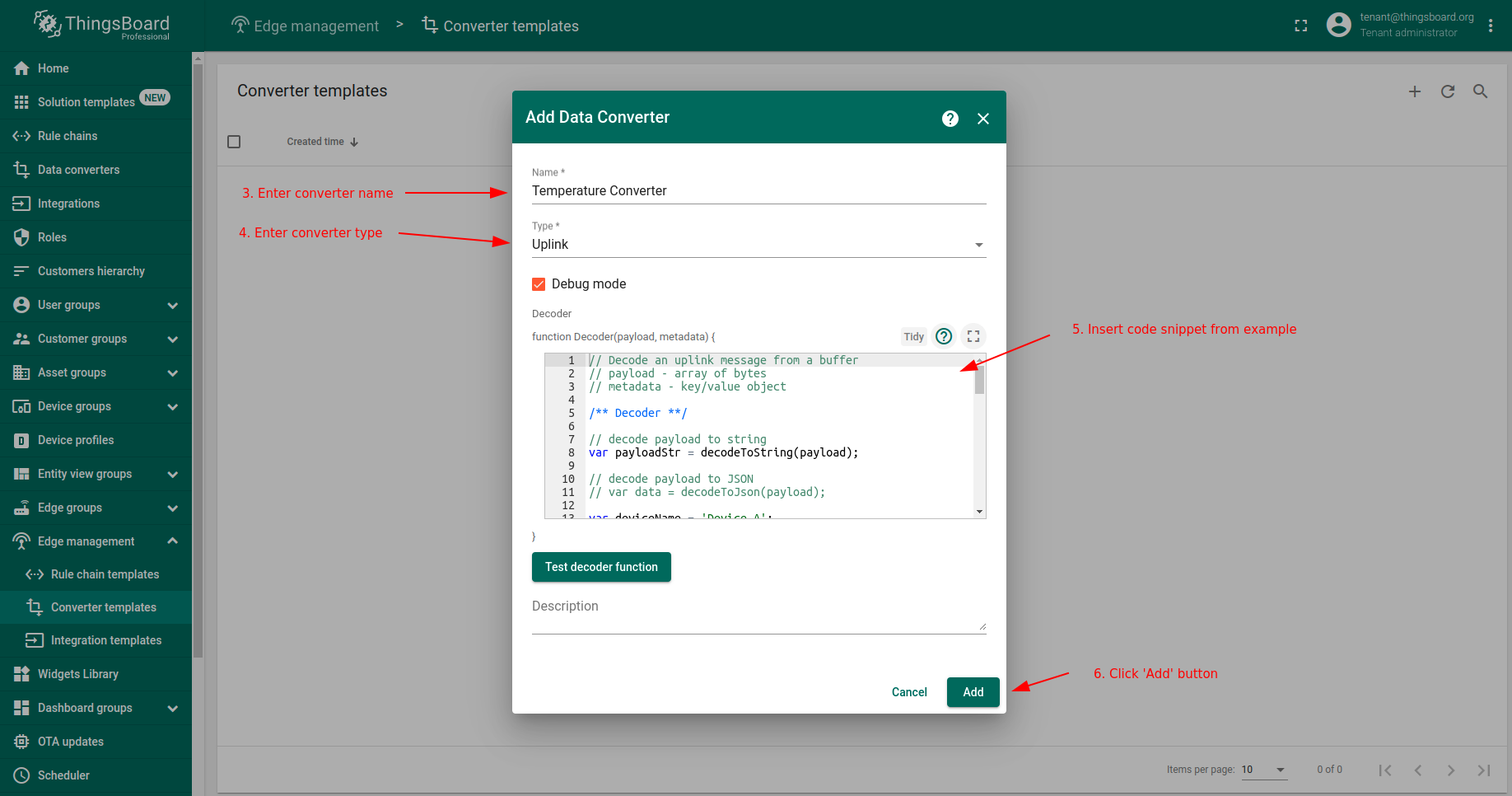Viewport: 1512px width, 796px height.
Task: Collapse the Edge management section
Action: [x=172, y=541]
